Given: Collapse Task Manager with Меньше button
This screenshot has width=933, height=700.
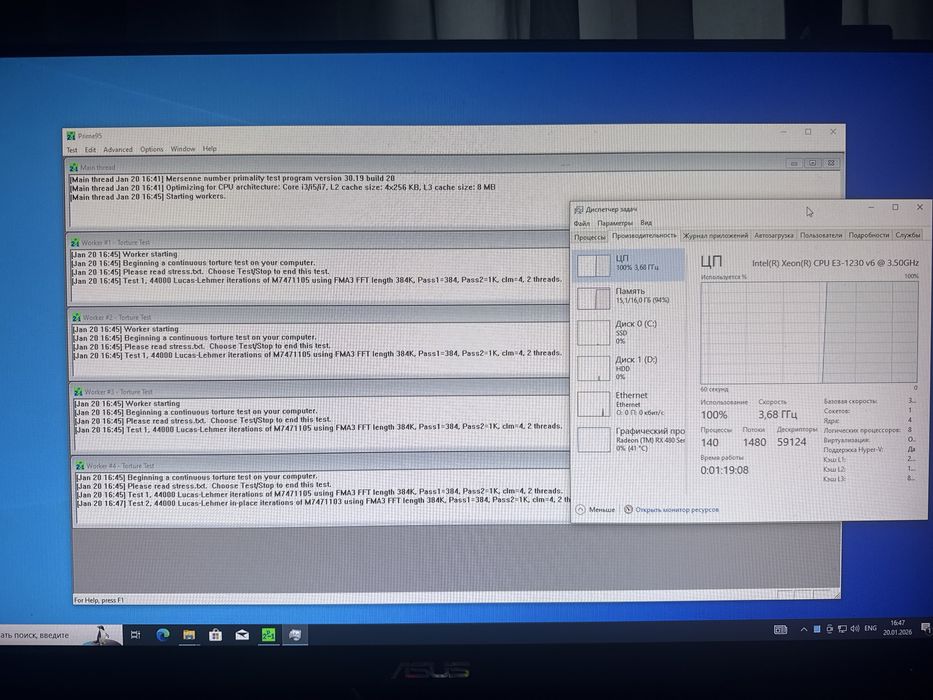Looking at the screenshot, I should [596, 510].
